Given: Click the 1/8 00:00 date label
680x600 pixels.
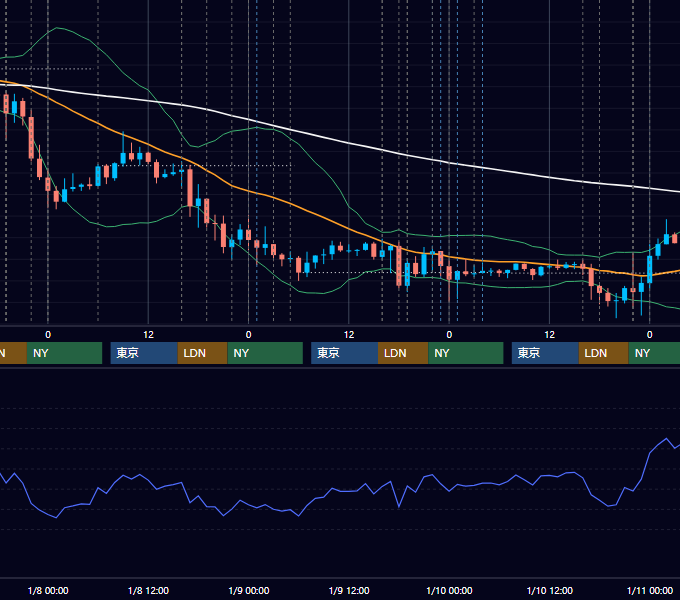Looking at the screenshot, I should click(x=48, y=590).
